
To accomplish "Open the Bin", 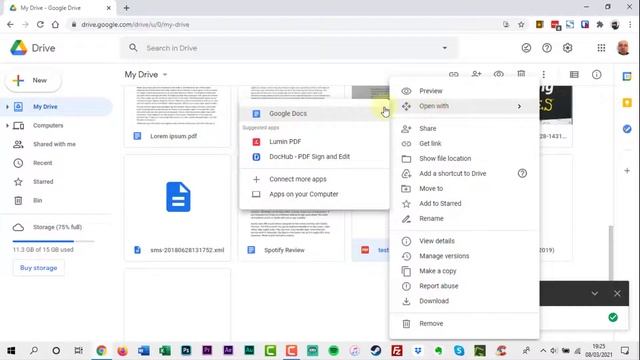I will tap(38, 200).
